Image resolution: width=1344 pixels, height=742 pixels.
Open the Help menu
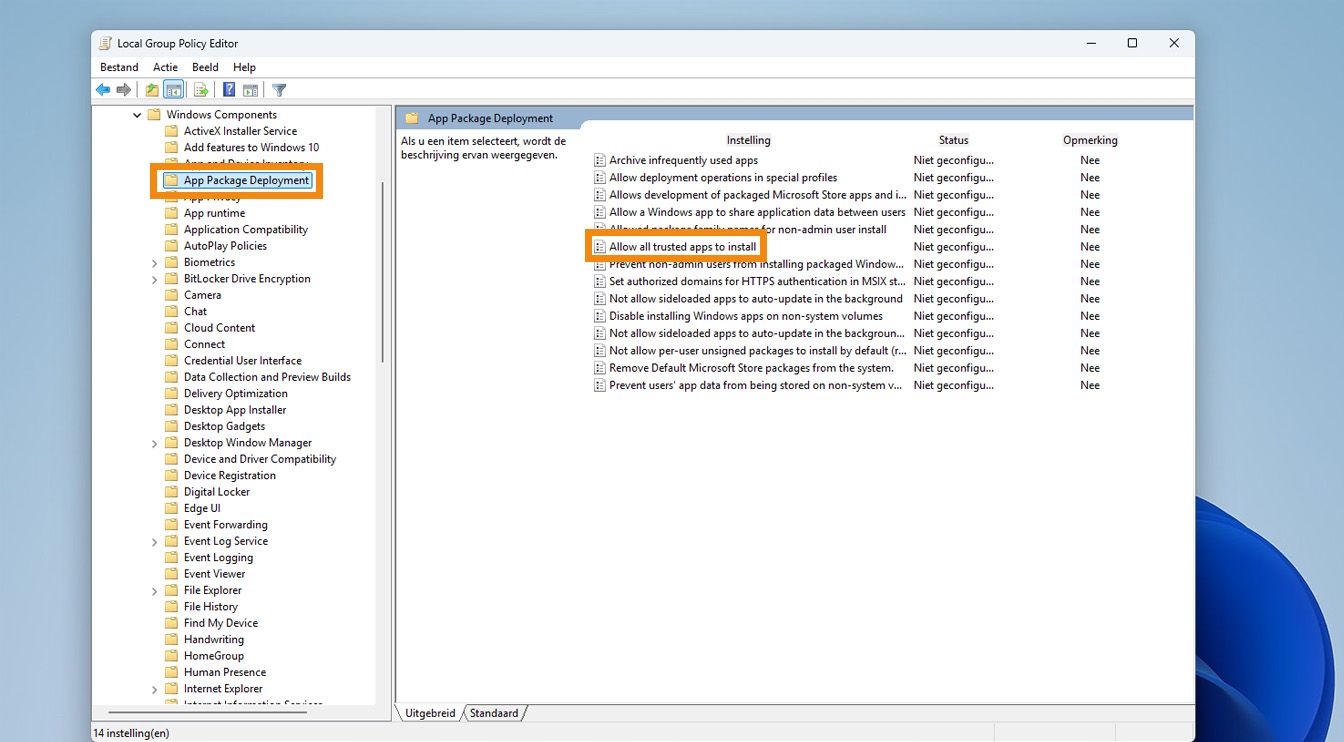pos(244,67)
